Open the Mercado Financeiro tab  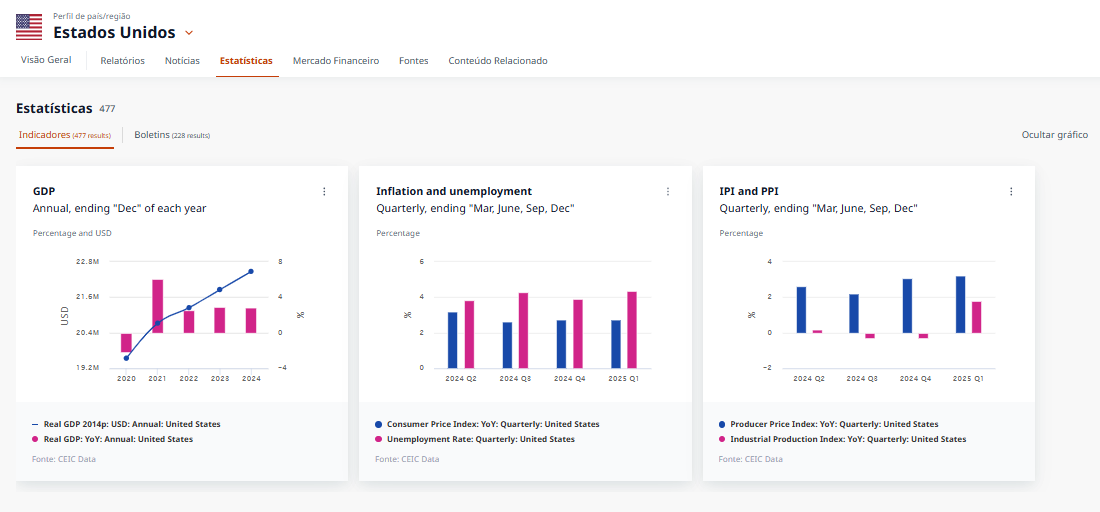click(335, 61)
